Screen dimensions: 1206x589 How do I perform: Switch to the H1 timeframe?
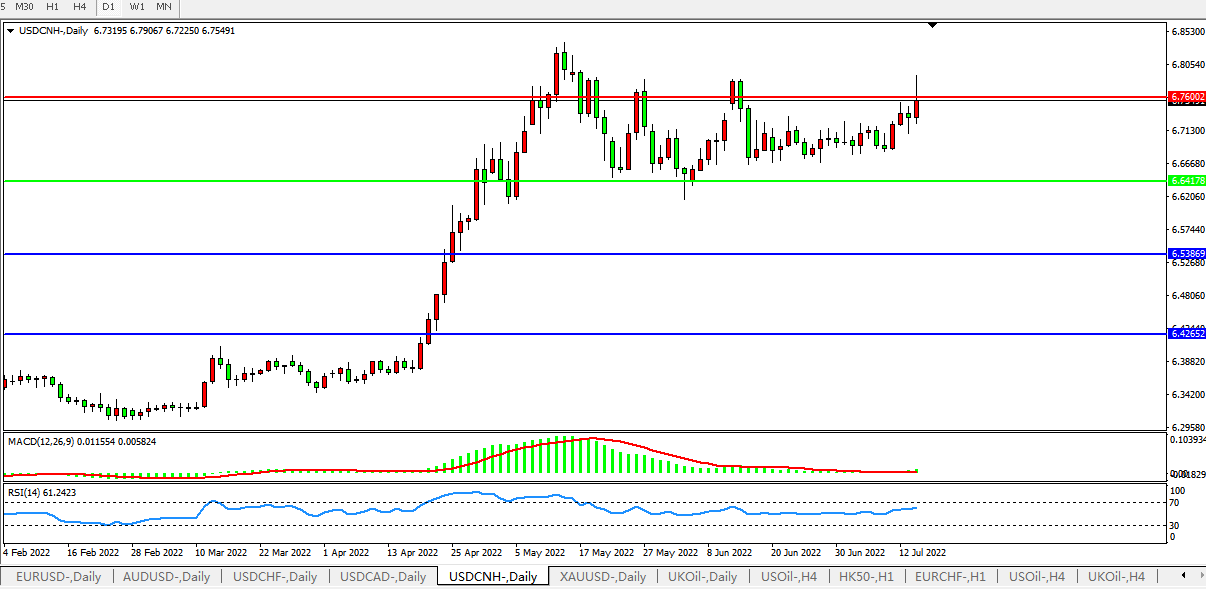pos(53,7)
